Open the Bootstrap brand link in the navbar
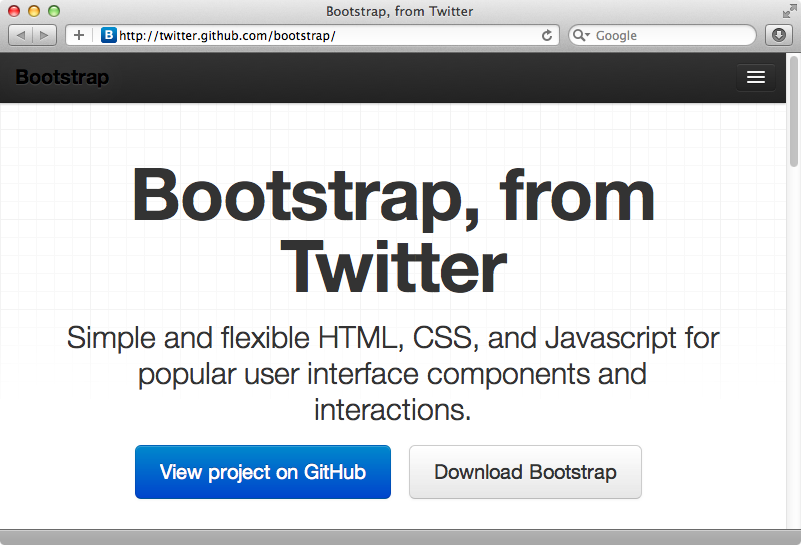 62,77
